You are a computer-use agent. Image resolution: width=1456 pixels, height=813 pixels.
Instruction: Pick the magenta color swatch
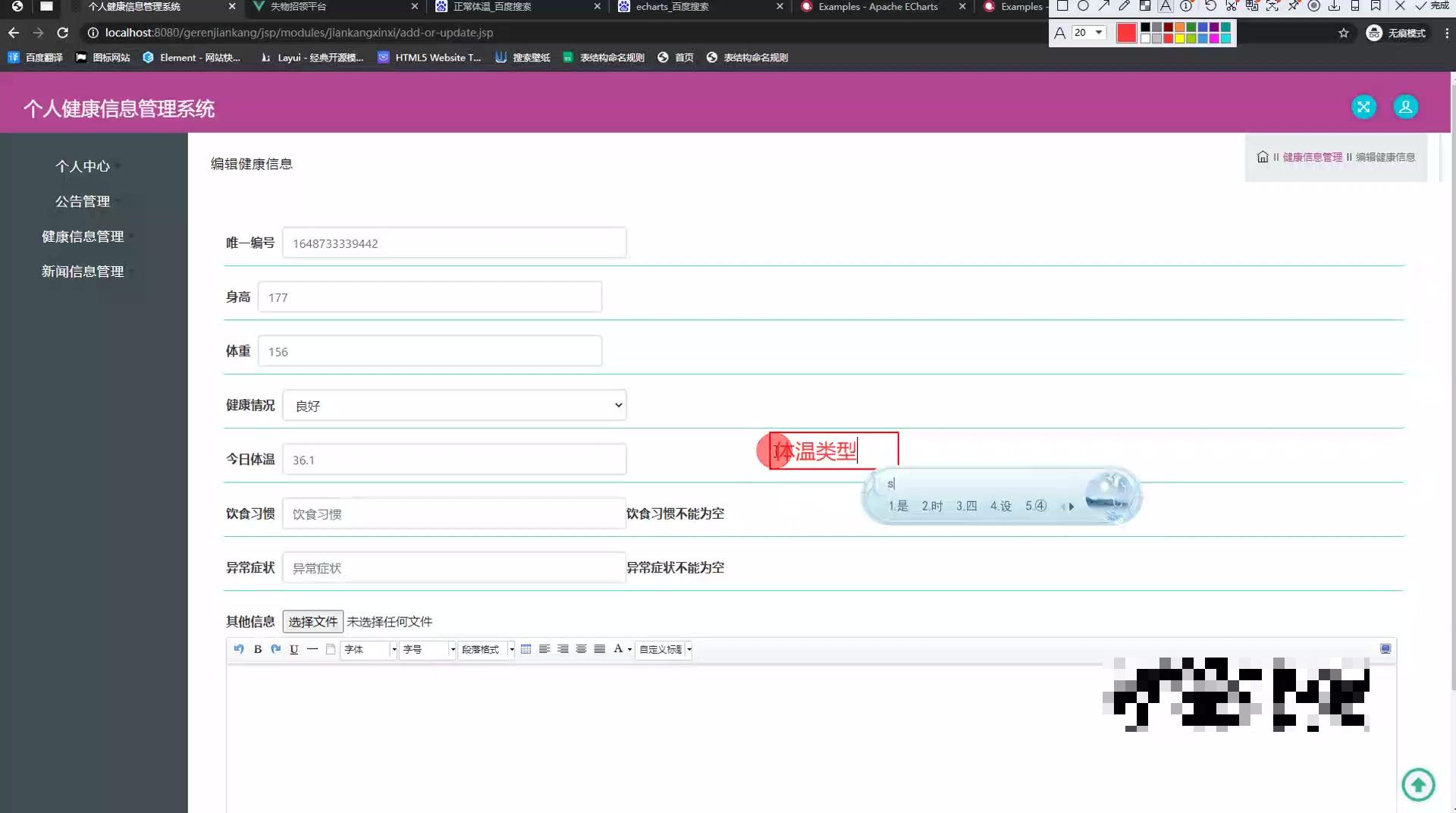tap(1214, 39)
